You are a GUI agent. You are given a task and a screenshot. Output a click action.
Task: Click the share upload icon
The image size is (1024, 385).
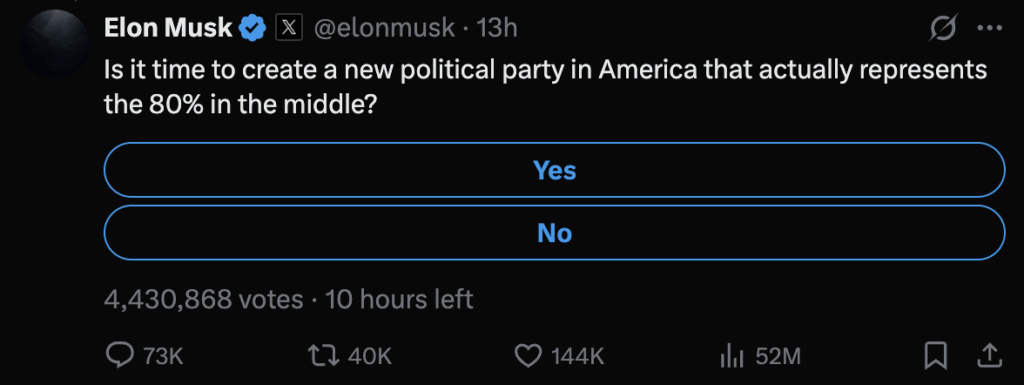(x=989, y=356)
